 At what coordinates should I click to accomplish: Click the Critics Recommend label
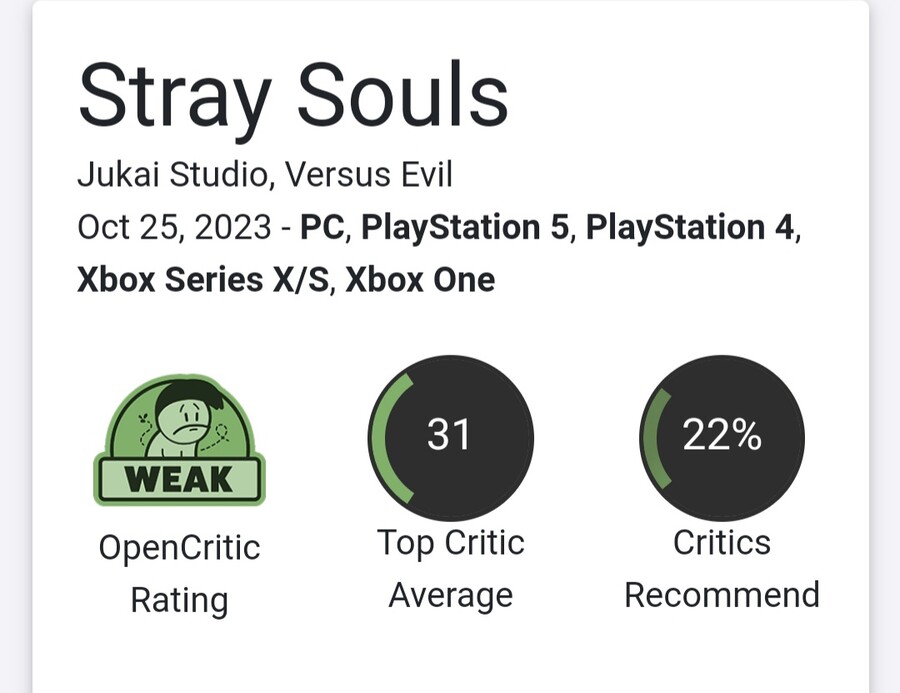(721, 569)
